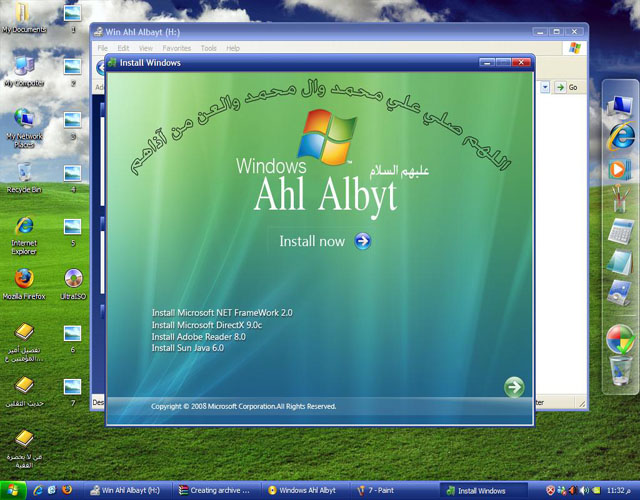Open the Favorites menu in Win Ahl Albayt window

click(176, 48)
